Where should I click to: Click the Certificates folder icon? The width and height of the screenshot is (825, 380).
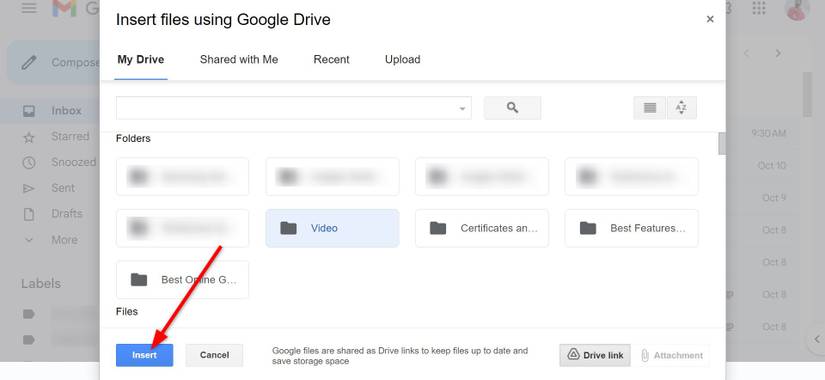pos(438,228)
